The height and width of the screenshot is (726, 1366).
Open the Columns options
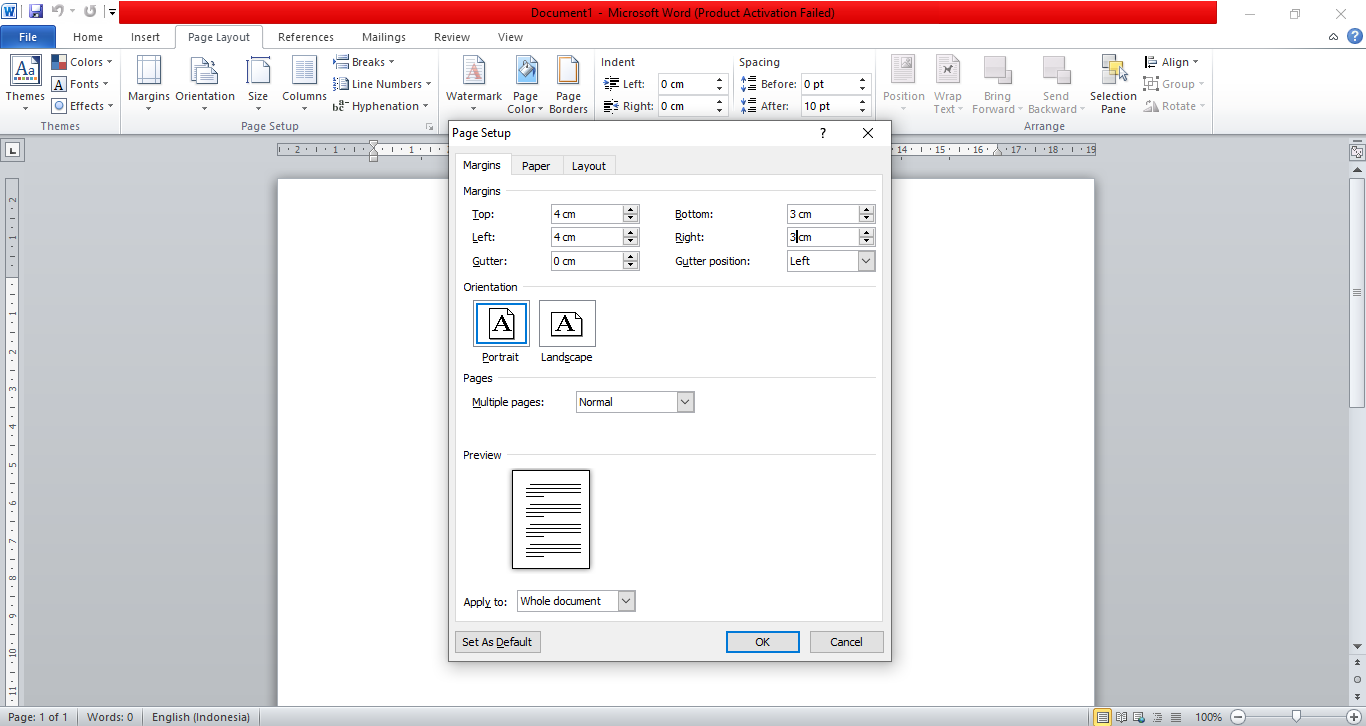[x=303, y=84]
